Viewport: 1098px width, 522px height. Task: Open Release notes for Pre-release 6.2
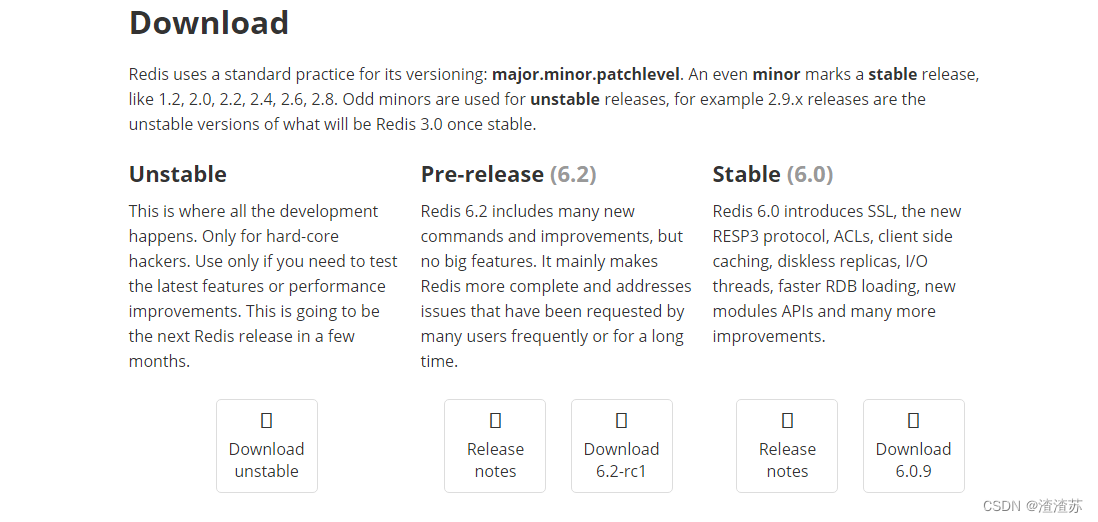pyautogui.click(x=495, y=446)
